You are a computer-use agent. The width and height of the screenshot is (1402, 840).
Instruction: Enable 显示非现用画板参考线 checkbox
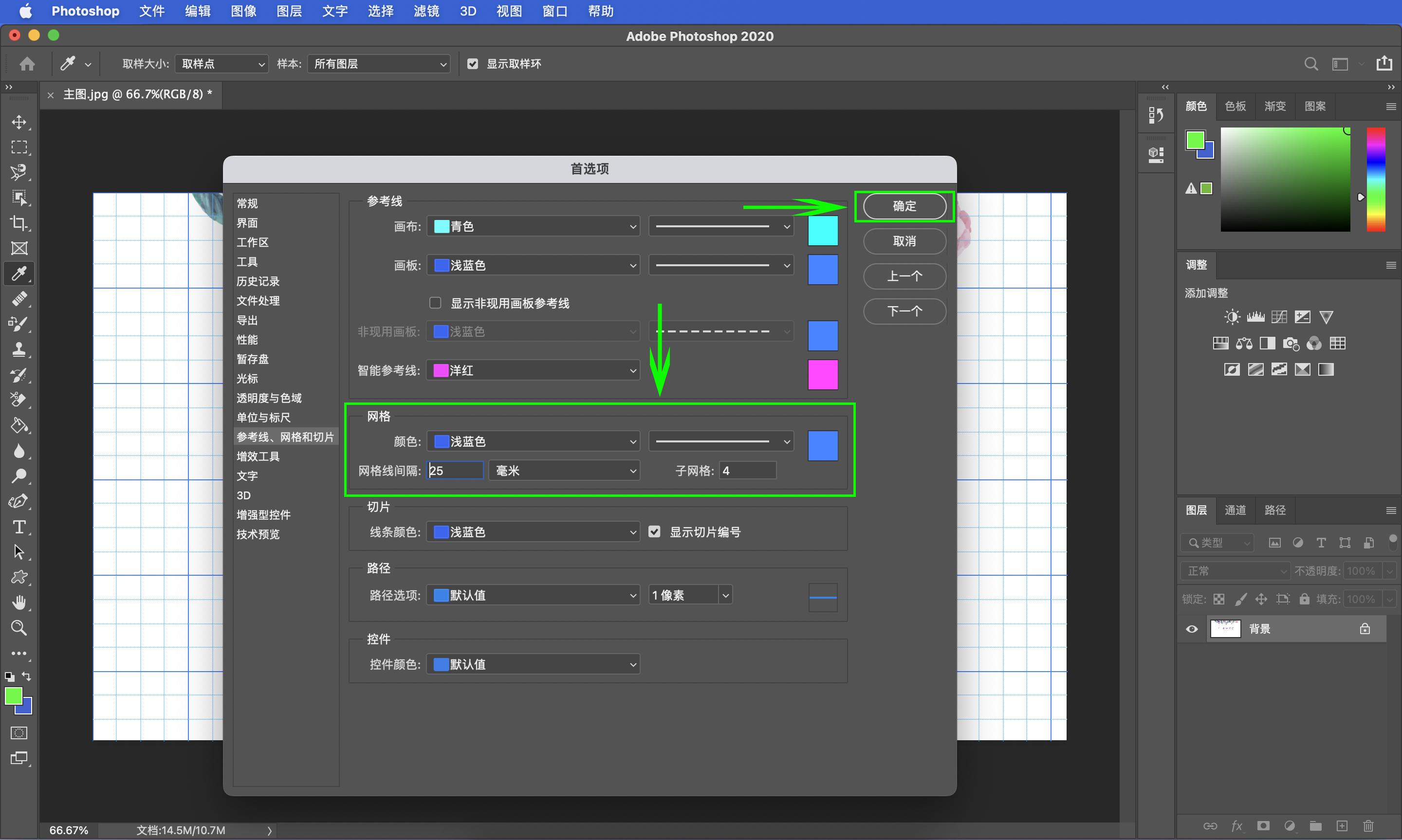(435, 303)
